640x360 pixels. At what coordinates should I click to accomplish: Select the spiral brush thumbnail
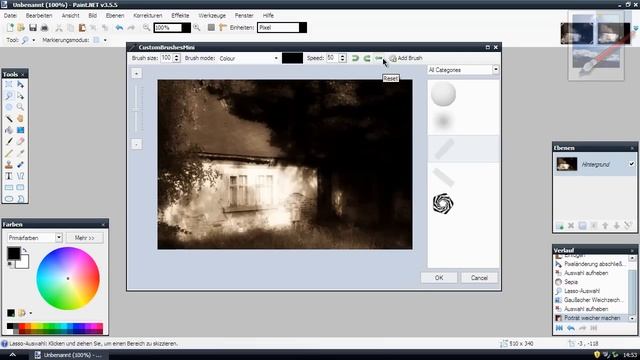[443, 203]
